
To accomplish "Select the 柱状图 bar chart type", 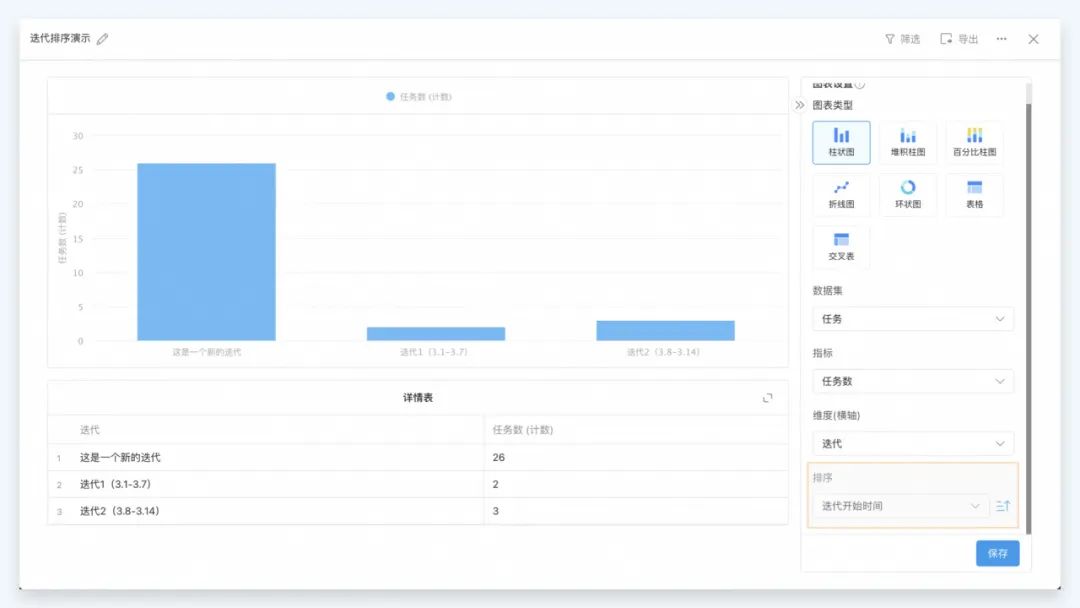I will (841, 143).
